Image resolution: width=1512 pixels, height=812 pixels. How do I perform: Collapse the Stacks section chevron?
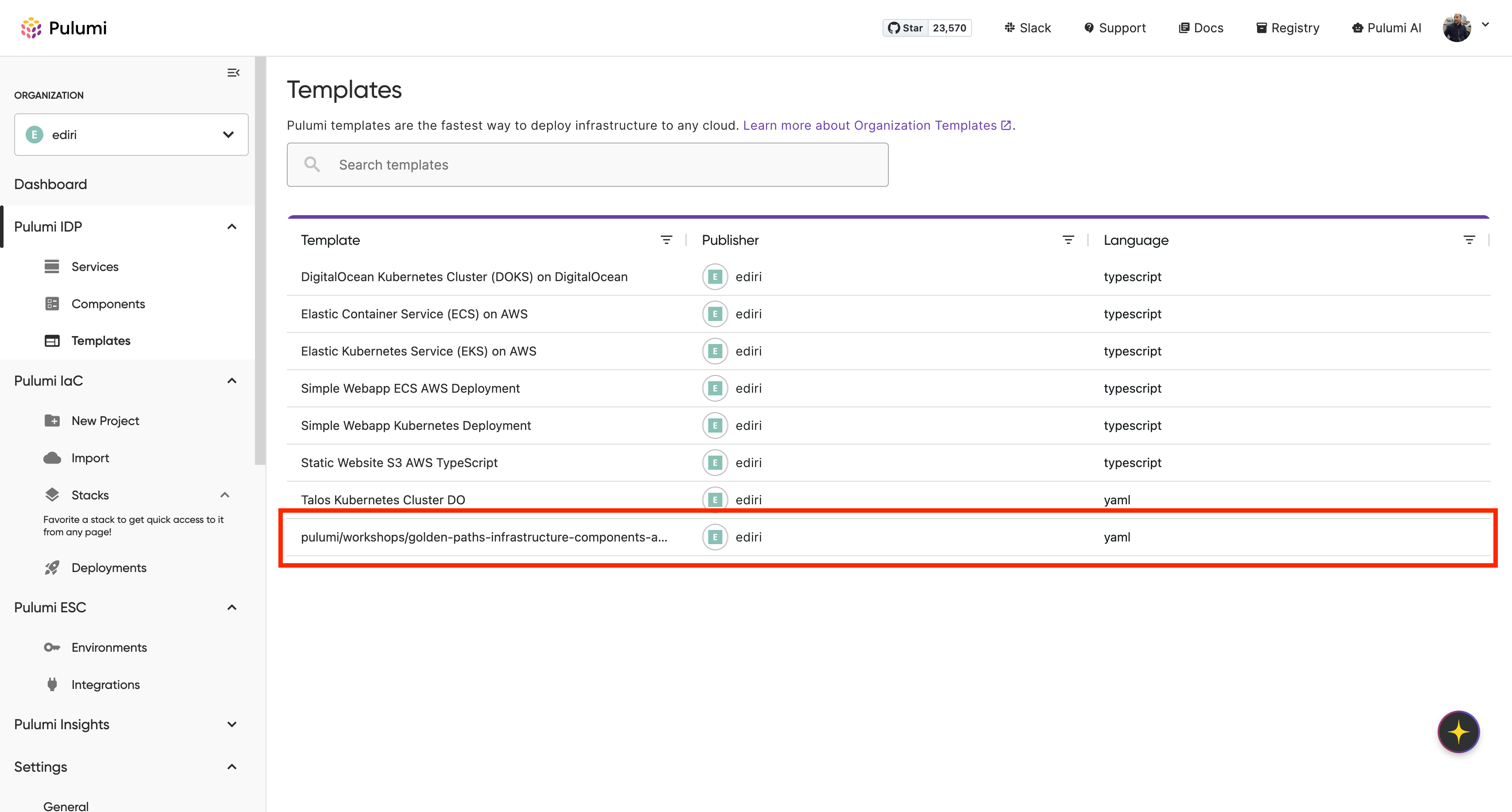click(225, 495)
